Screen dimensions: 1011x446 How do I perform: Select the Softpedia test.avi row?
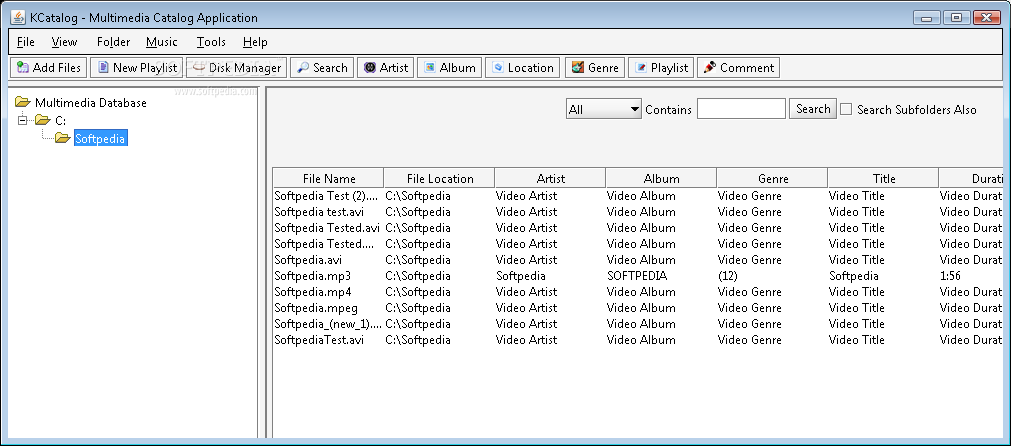[637, 212]
